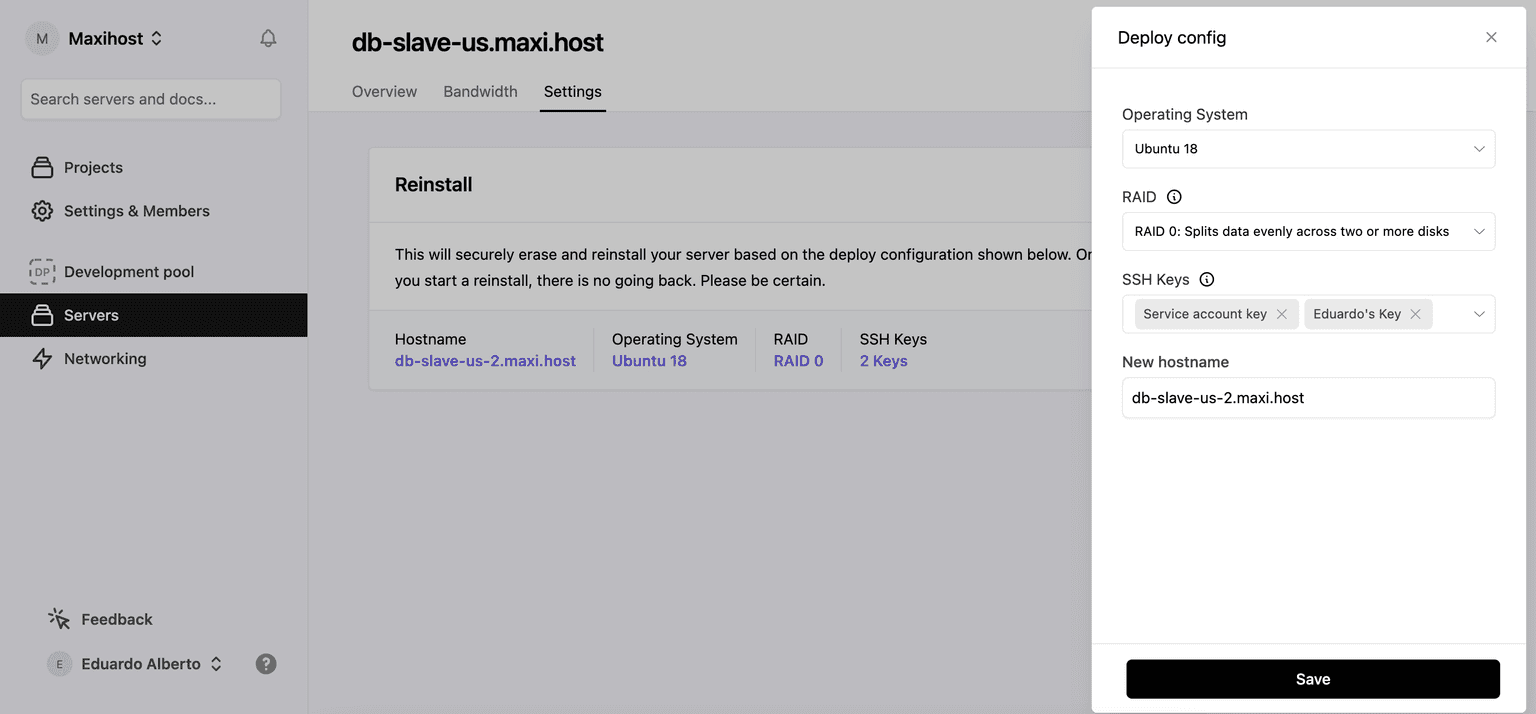This screenshot has height=714, width=1536.
Task: Click the db-slave-us-2.maxi.host hostname link
Action: point(485,361)
